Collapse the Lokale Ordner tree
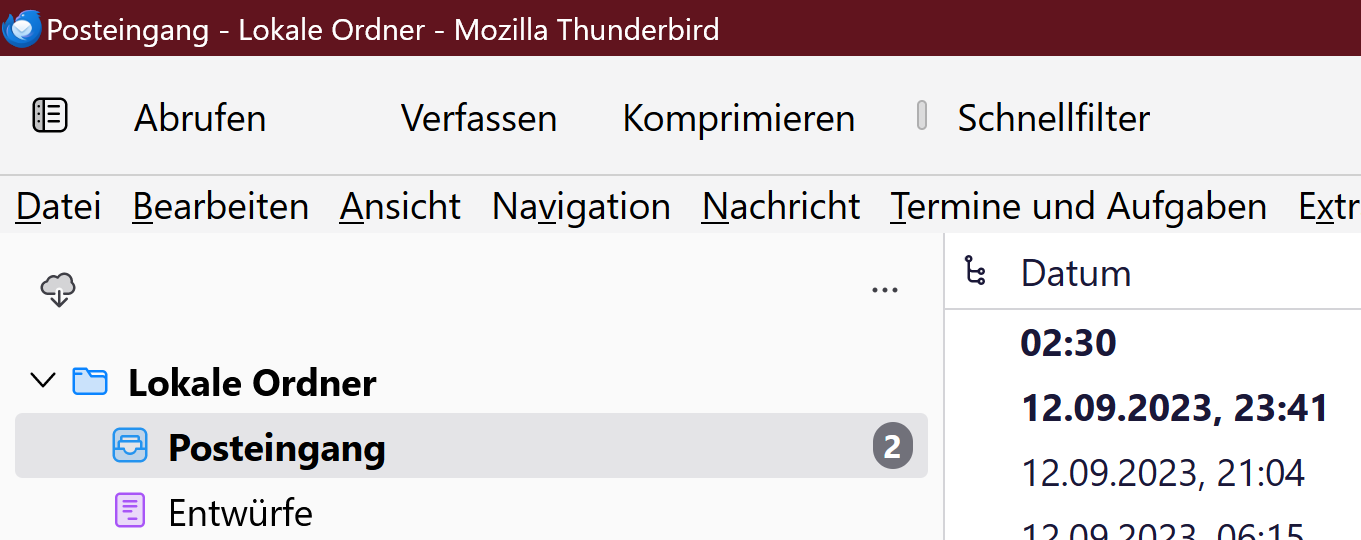This screenshot has width=1361, height=540. pyautogui.click(x=43, y=381)
